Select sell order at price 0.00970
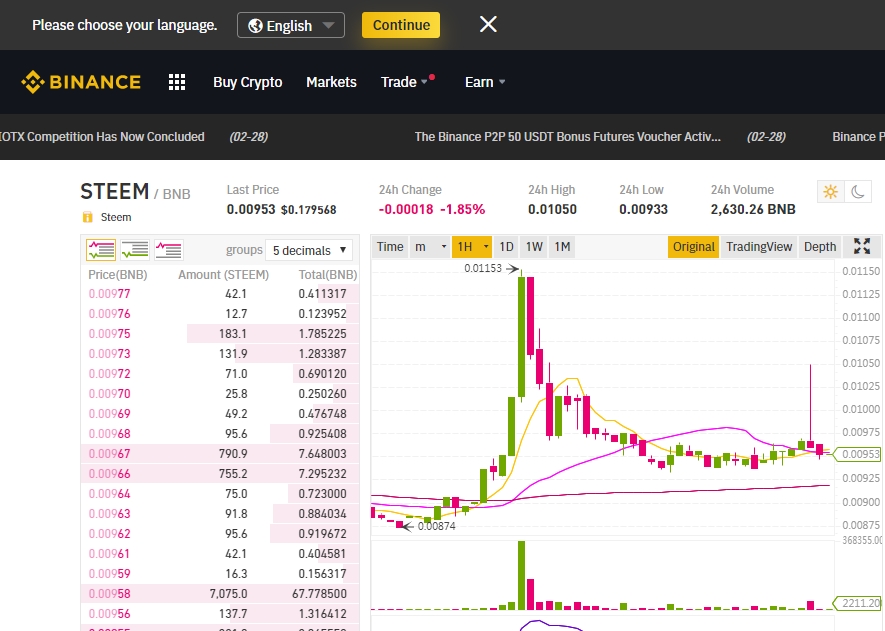885x631 pixels. coord(220,394)
